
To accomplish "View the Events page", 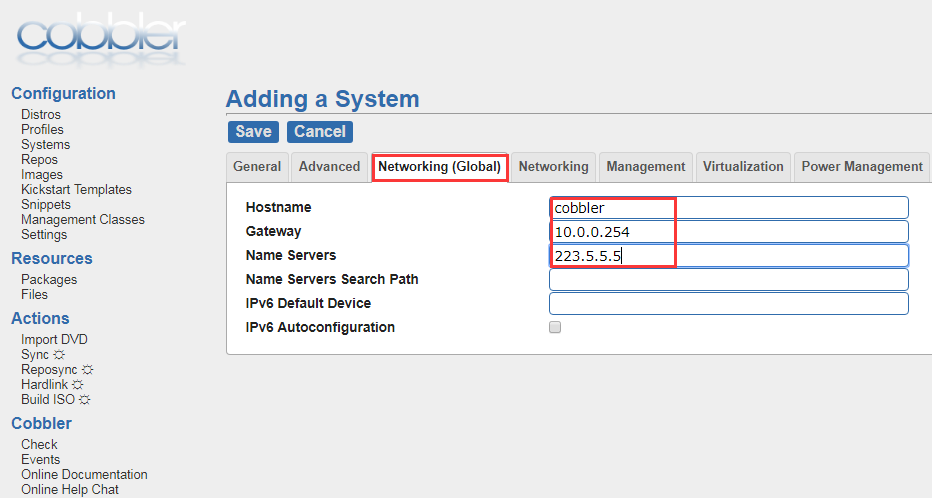I will click(40, 459).
